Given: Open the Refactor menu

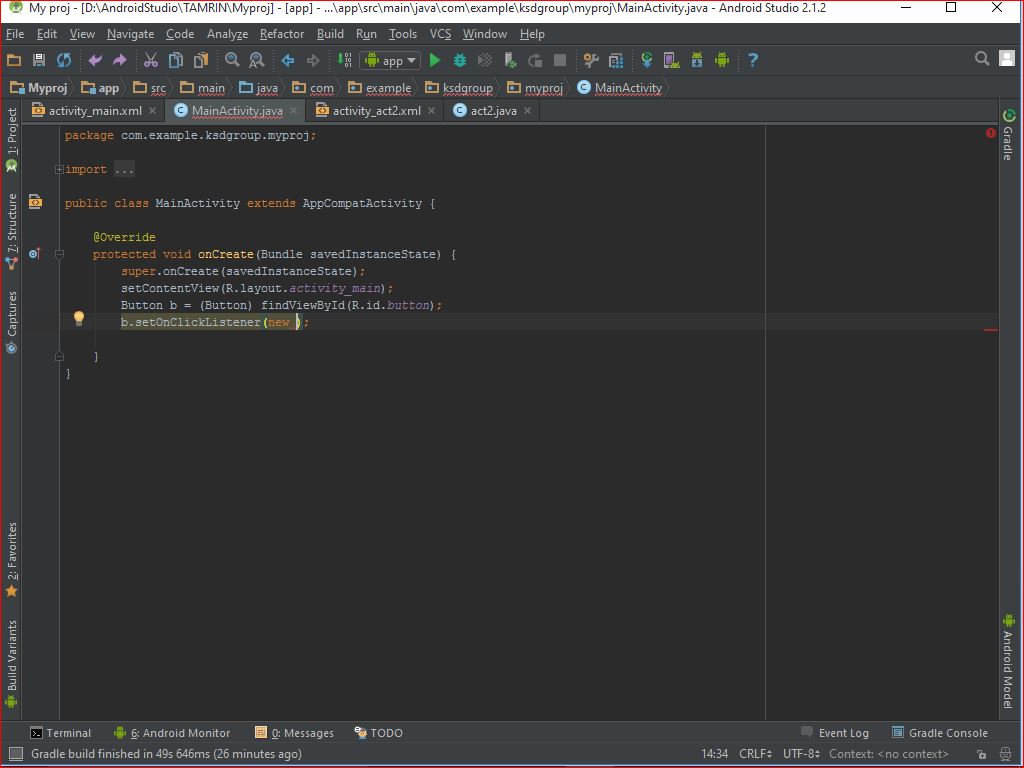Looking at the screenshot, I should click(282, 33).
